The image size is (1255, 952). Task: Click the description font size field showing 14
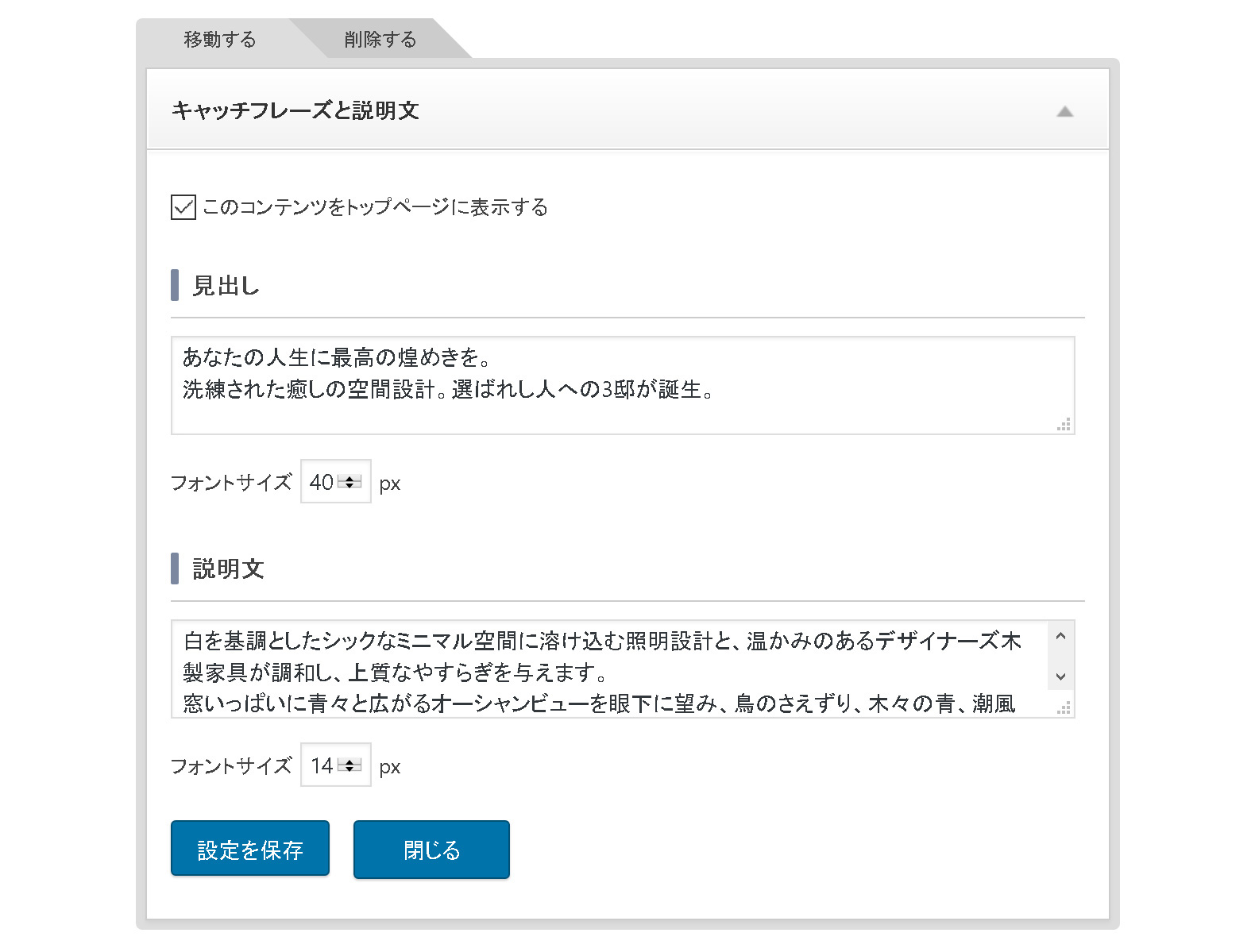coord(335,765)
